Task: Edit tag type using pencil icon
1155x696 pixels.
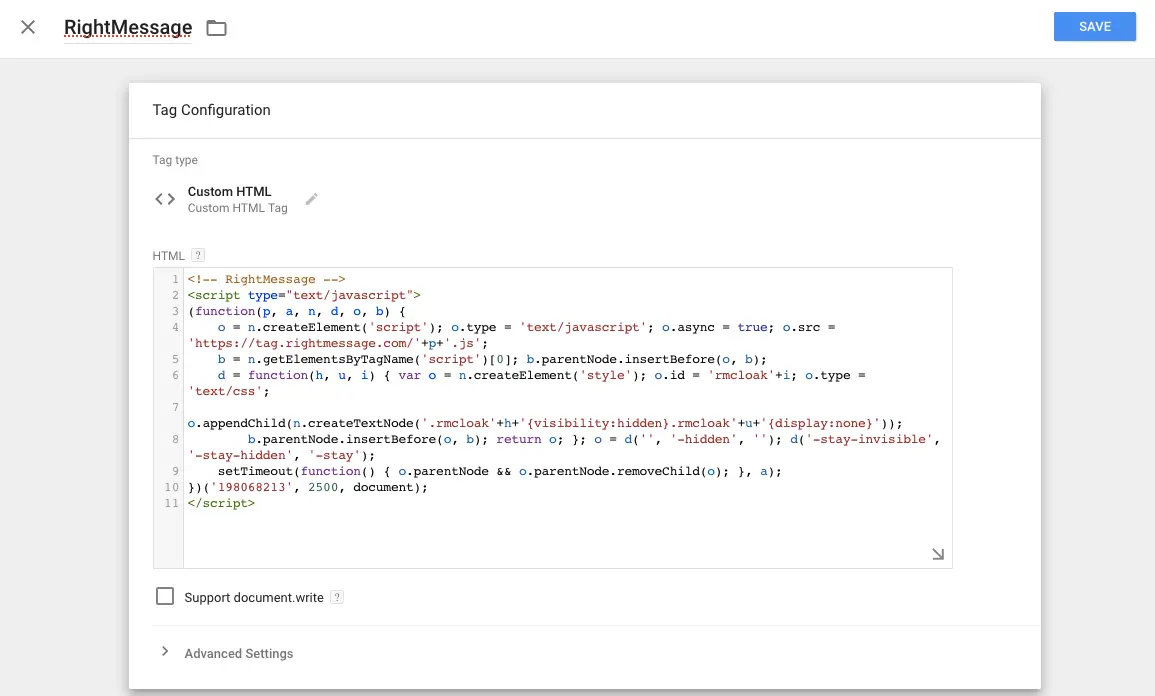Action: (x=312, y=199)
